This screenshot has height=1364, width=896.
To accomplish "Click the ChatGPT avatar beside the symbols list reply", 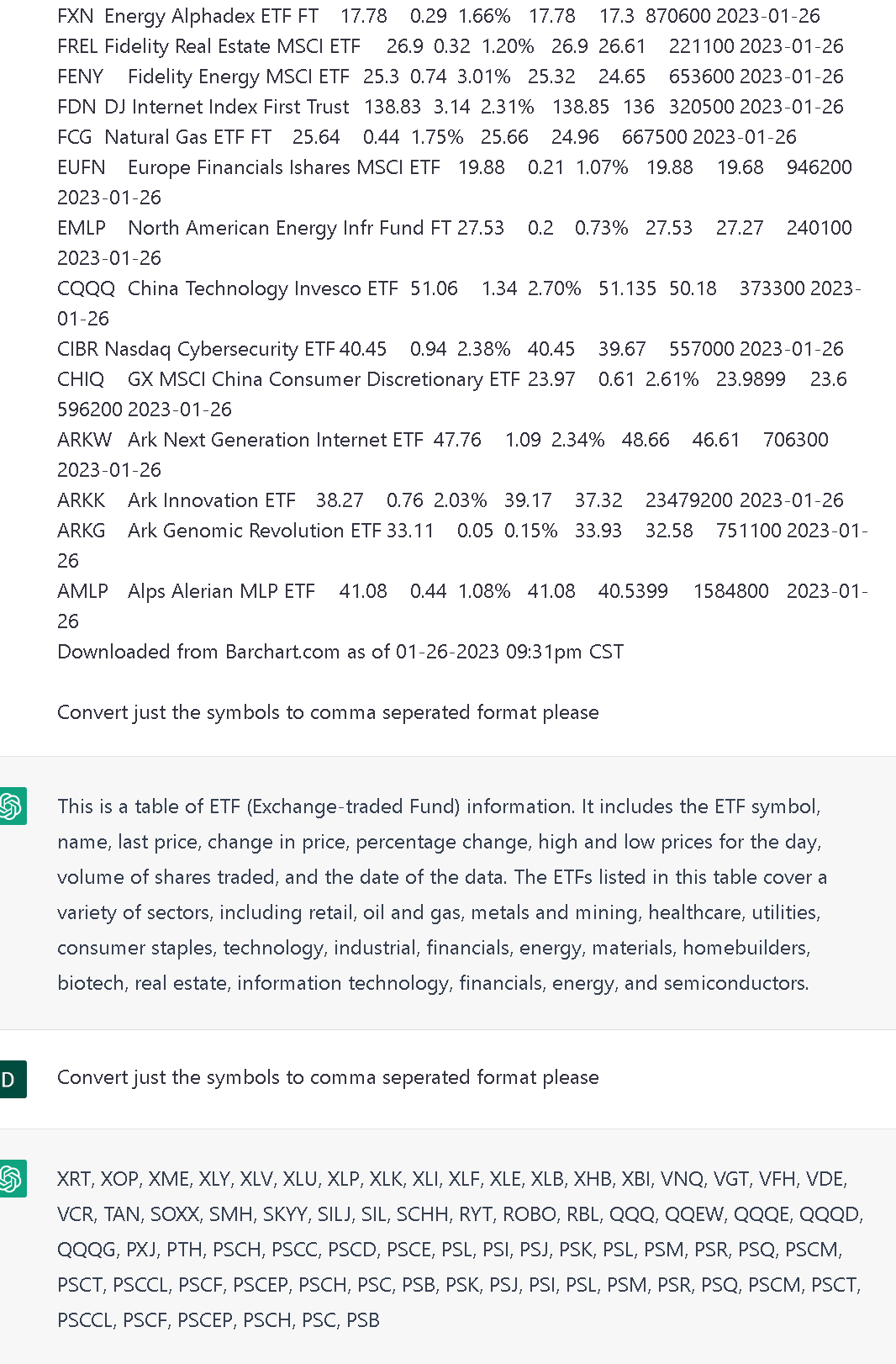I will [12, 1179].
